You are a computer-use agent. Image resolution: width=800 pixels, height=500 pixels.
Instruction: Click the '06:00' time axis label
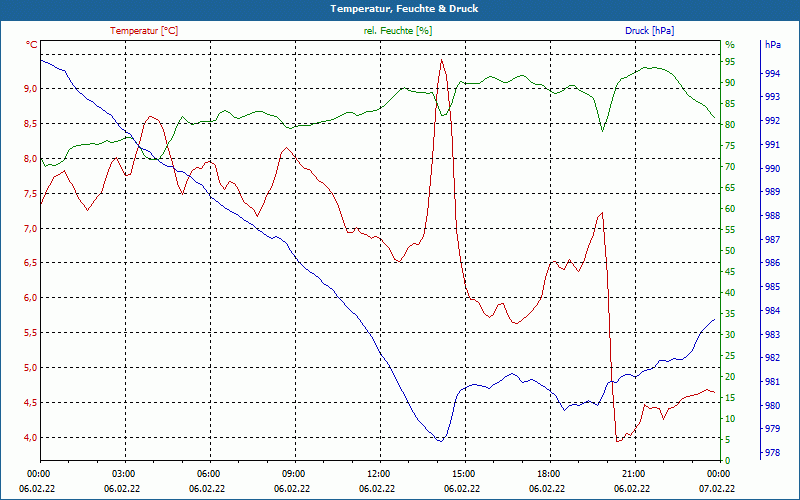[207, 474]
